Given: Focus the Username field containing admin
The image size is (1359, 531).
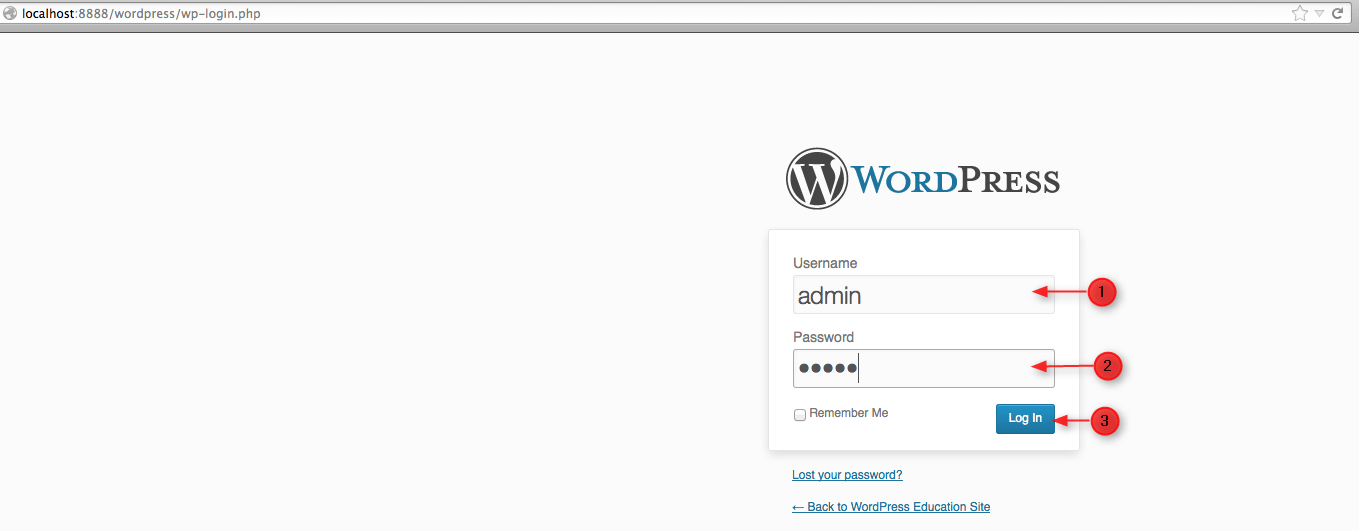Looking at the screenshot, I should tap(924, 295).
